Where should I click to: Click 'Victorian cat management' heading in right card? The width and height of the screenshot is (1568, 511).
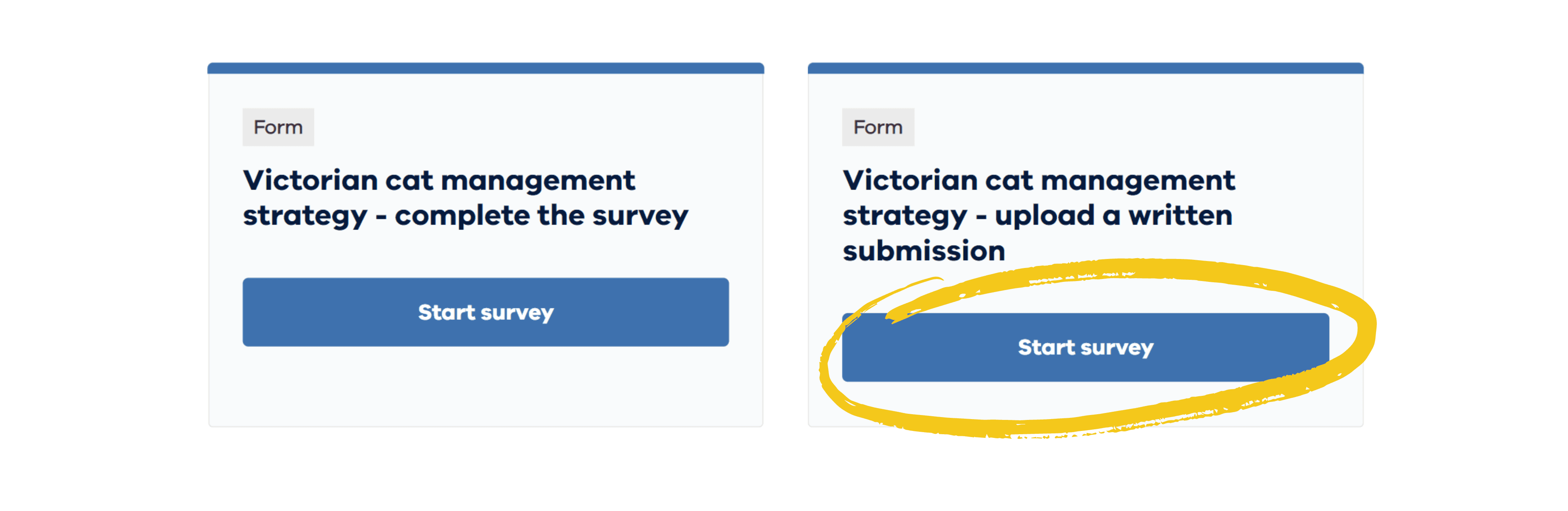[x=1039, y=180]
